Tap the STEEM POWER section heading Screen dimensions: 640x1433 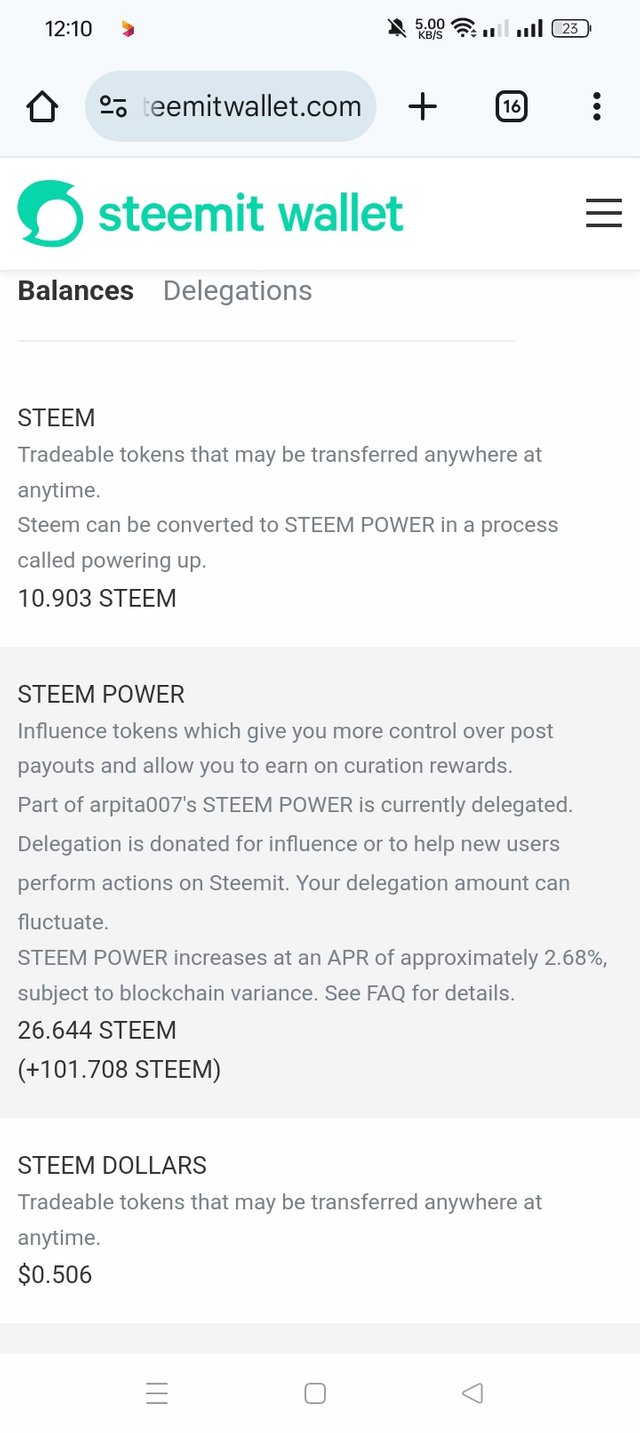pyautogui.click(x=101, y=694)
